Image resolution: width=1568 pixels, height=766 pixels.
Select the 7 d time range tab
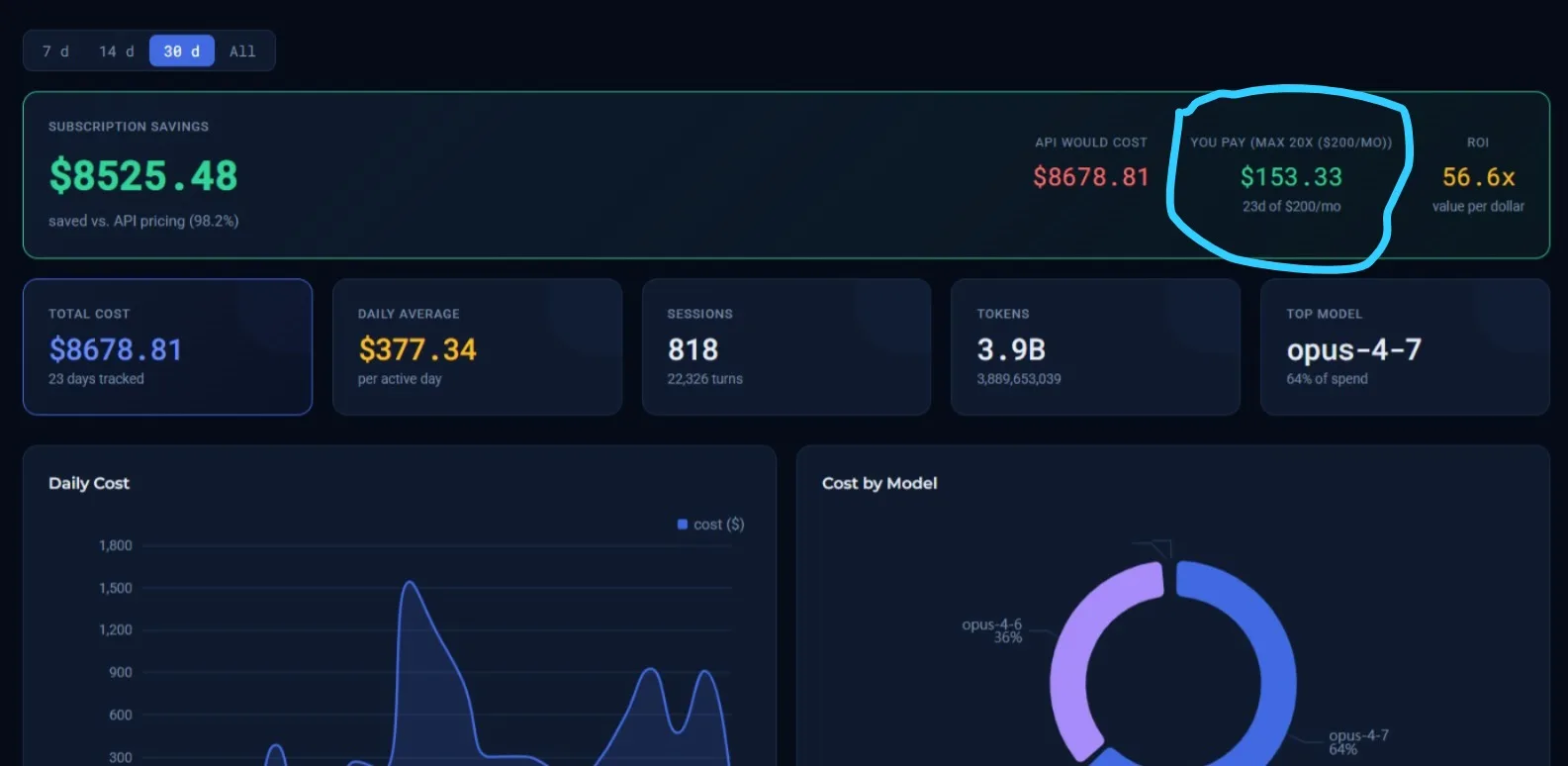pyautogui.click(x=56, y=51)
